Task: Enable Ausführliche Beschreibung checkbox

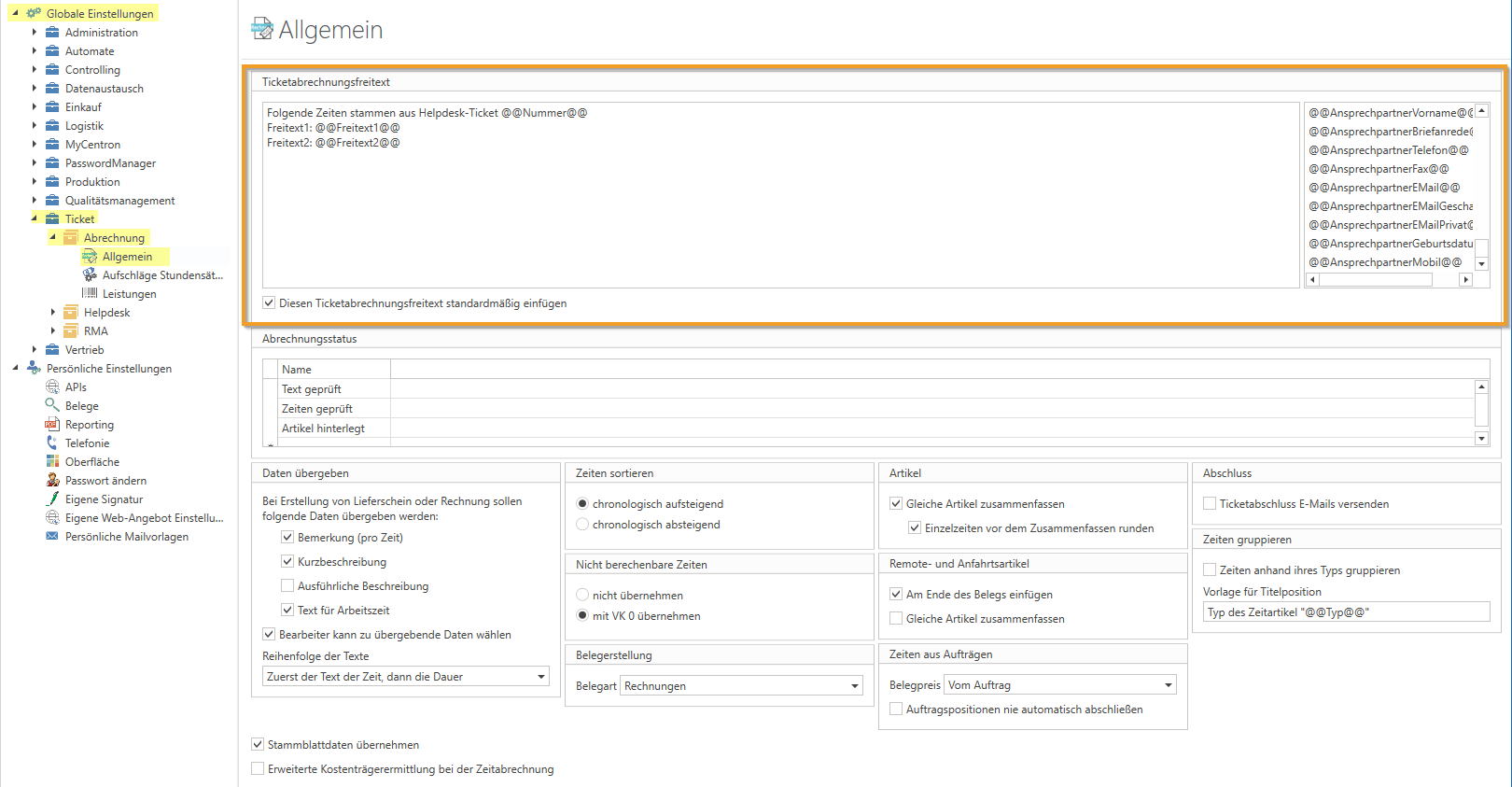Action: (x=287, y=586)
